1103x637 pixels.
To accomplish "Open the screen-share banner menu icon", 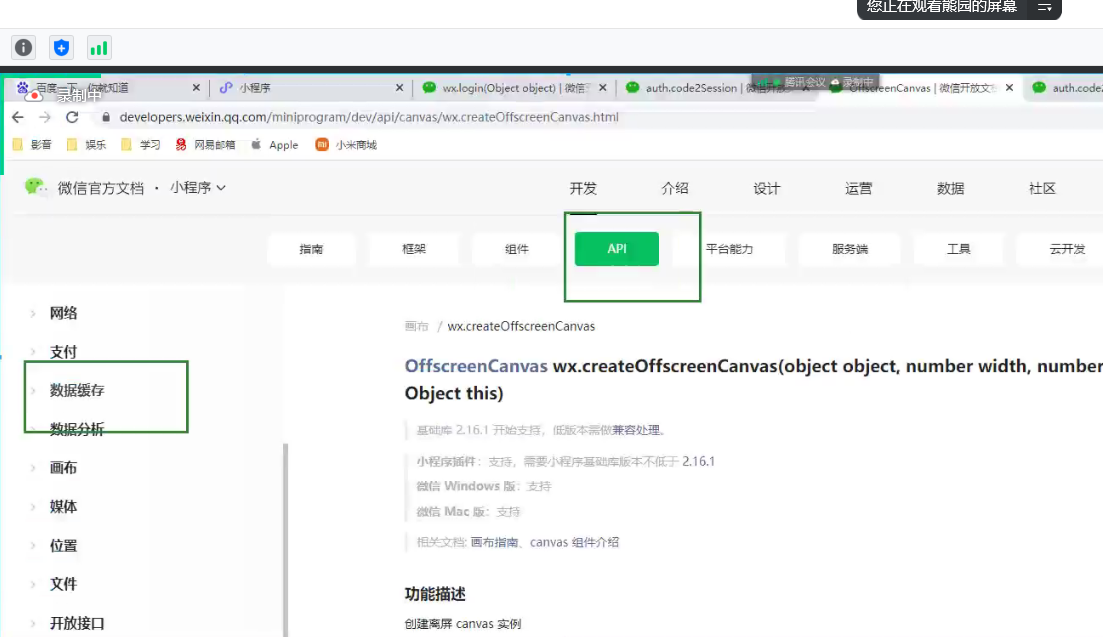I will [1045, 7].
